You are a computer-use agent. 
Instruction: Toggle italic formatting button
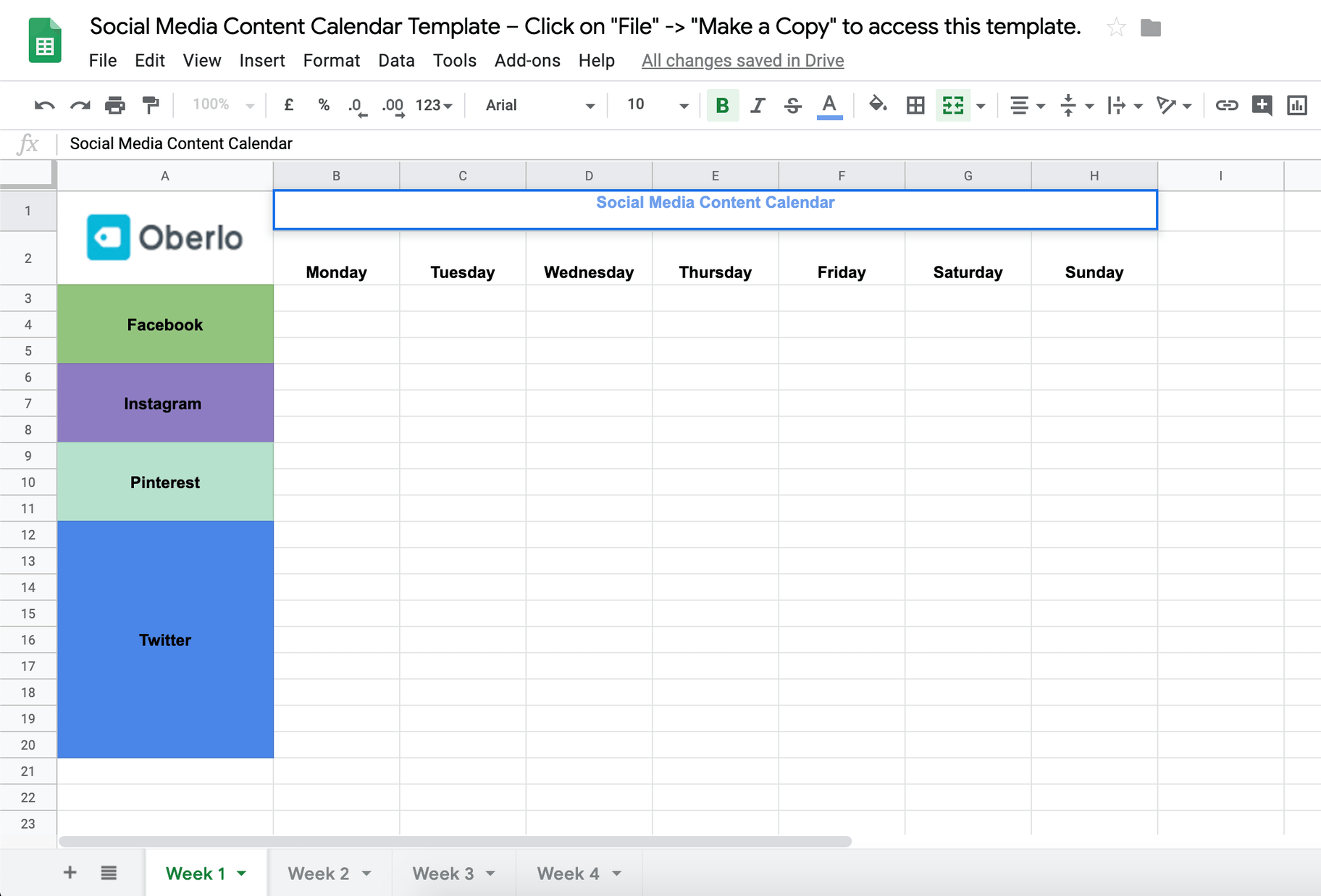pyautogui.click(x=758, y=106)
